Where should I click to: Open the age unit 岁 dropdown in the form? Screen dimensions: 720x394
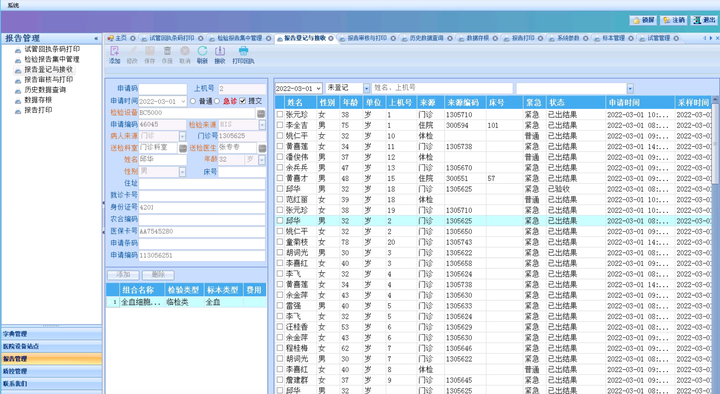tap(262, 160)
